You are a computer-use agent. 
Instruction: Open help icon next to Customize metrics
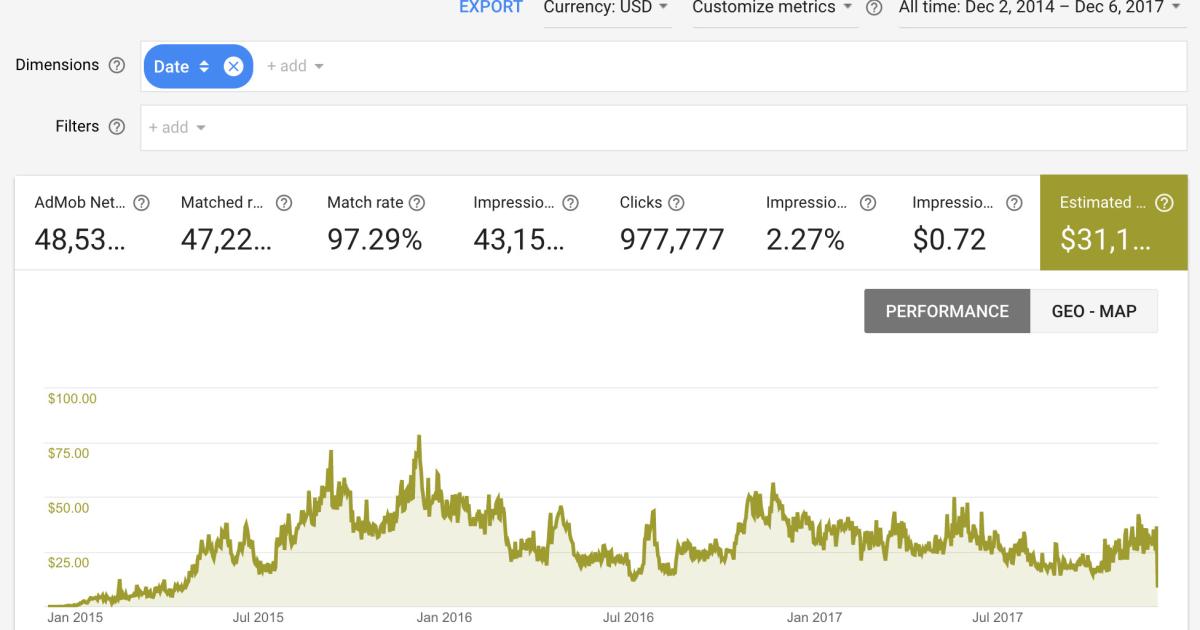[874, 8]
